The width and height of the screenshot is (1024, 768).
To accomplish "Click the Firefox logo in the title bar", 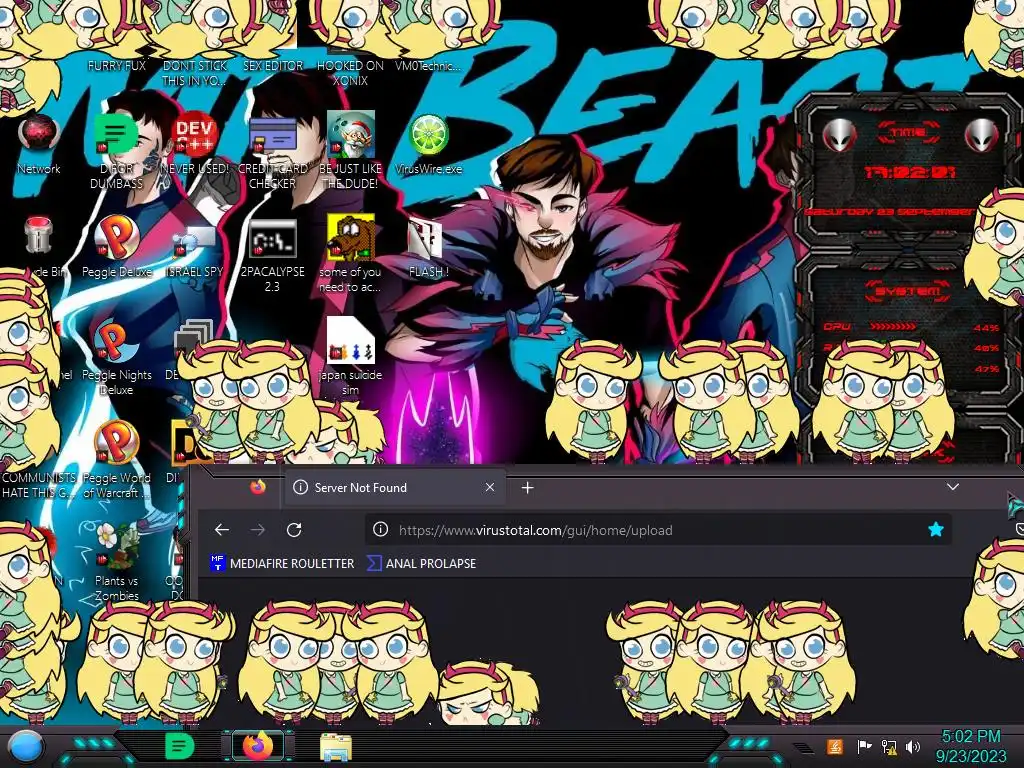I will tap(258, 487).
